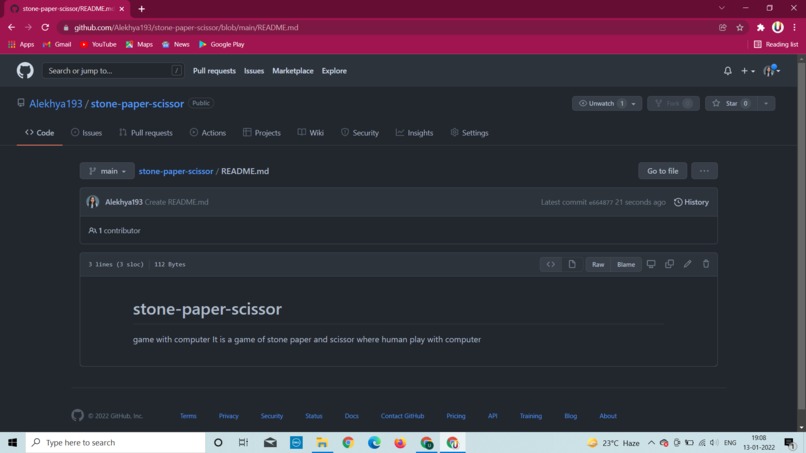View file History
The height and width of the screenshot is (453, 806).
pyautogui.click(x=691, y=202)
